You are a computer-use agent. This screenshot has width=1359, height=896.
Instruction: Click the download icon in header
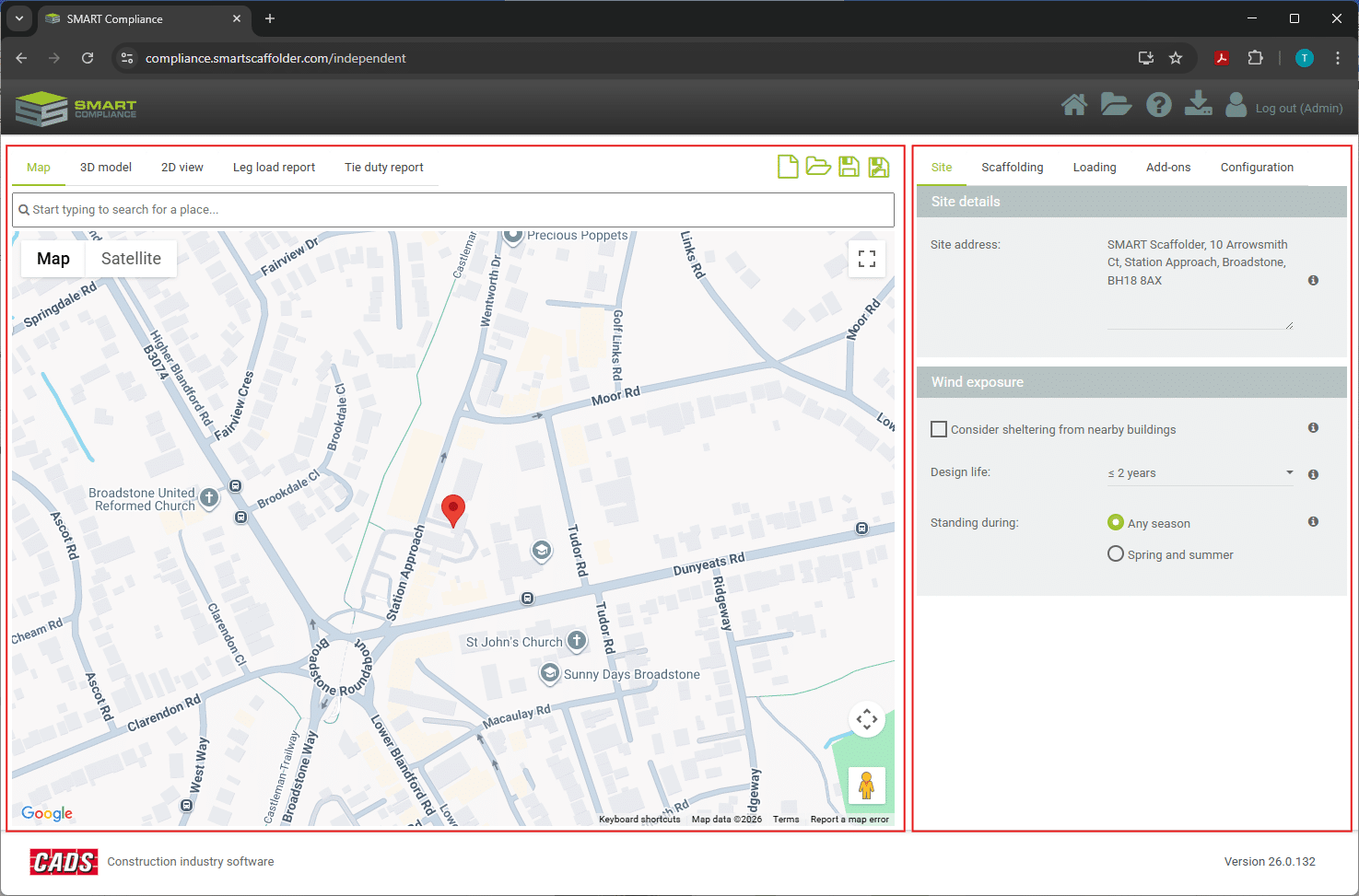1198,104
